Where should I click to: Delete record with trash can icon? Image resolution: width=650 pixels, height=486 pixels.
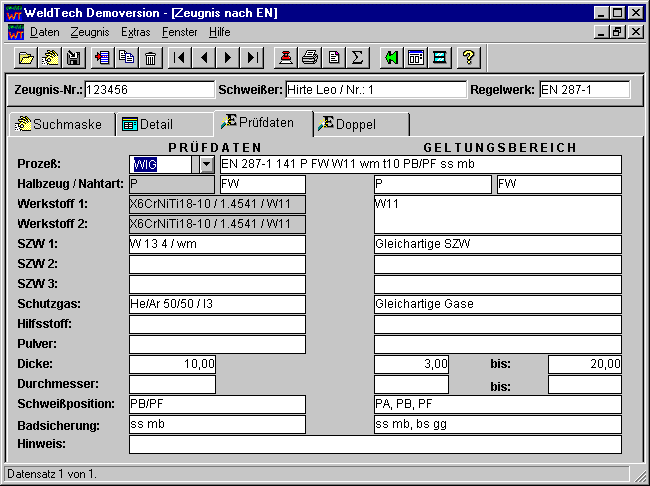pos(150,57)
